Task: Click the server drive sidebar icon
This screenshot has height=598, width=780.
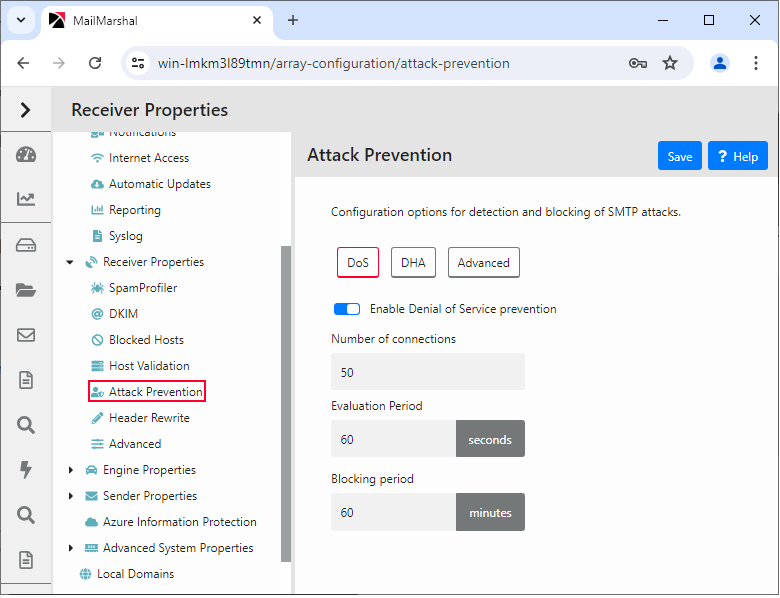Action: 26,246
